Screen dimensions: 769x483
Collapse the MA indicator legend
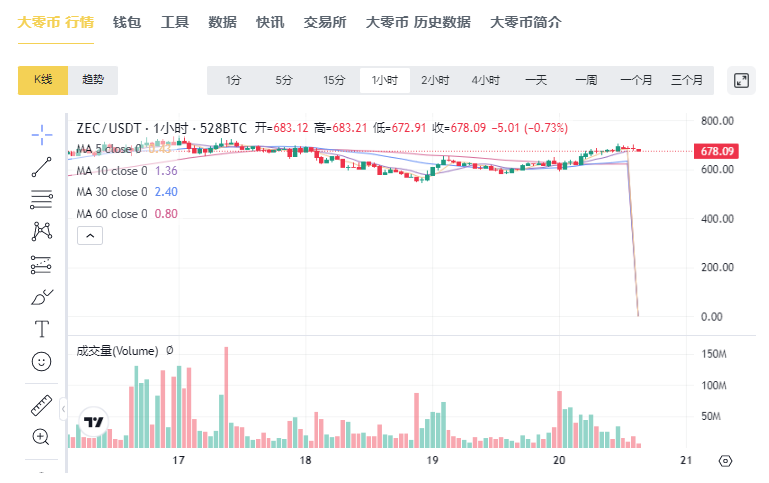[x=89, y=236]
